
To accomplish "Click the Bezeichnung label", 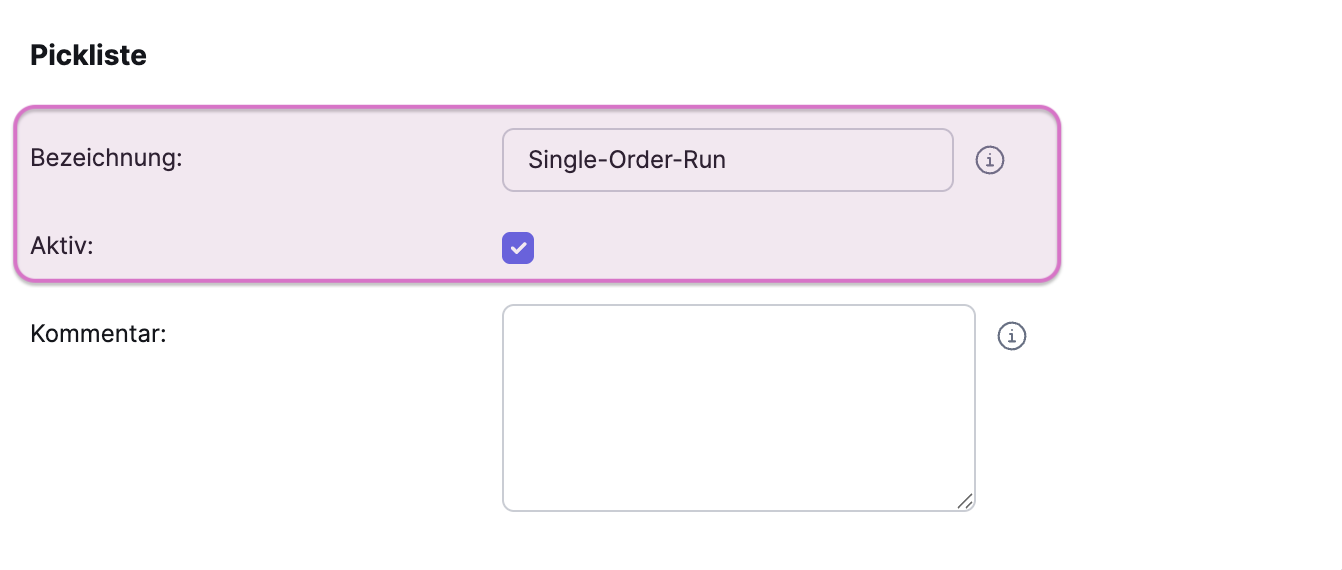I will coord(106,158).
